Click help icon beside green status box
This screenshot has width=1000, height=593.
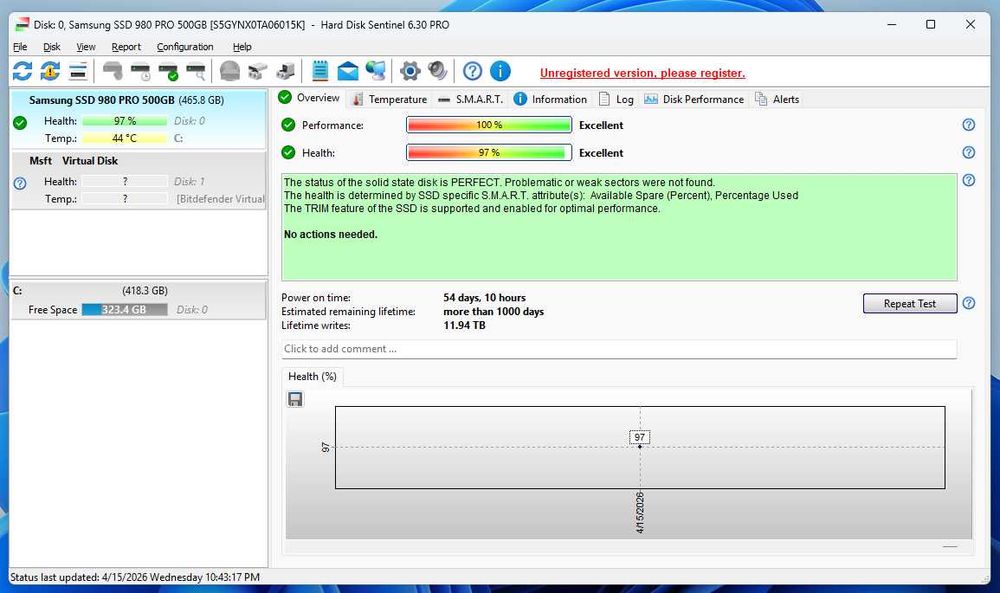969,180
